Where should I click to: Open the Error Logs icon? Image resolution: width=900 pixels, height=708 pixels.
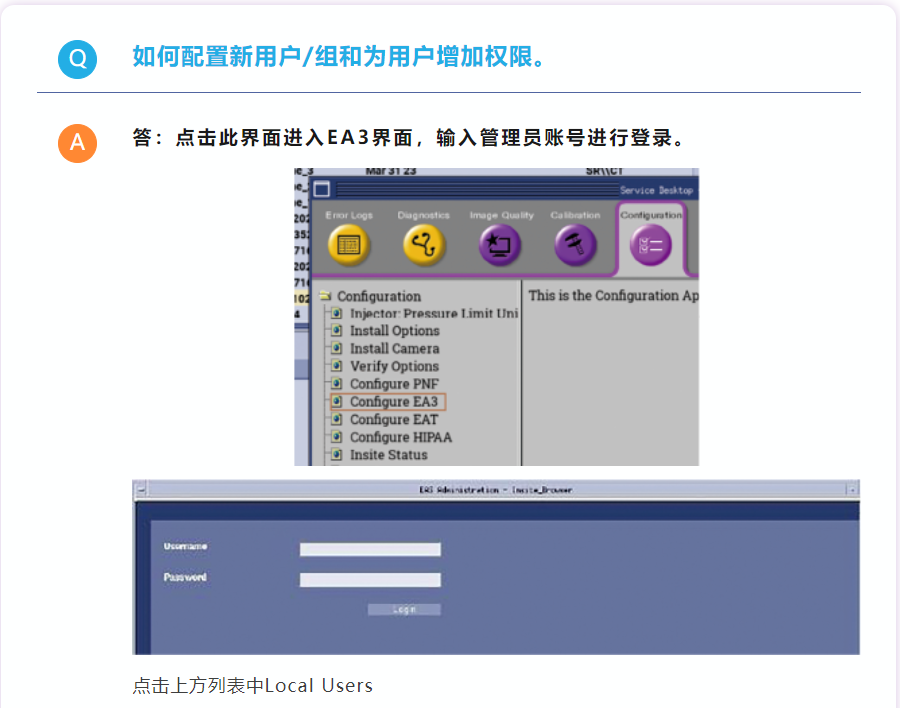pos(349,245)
